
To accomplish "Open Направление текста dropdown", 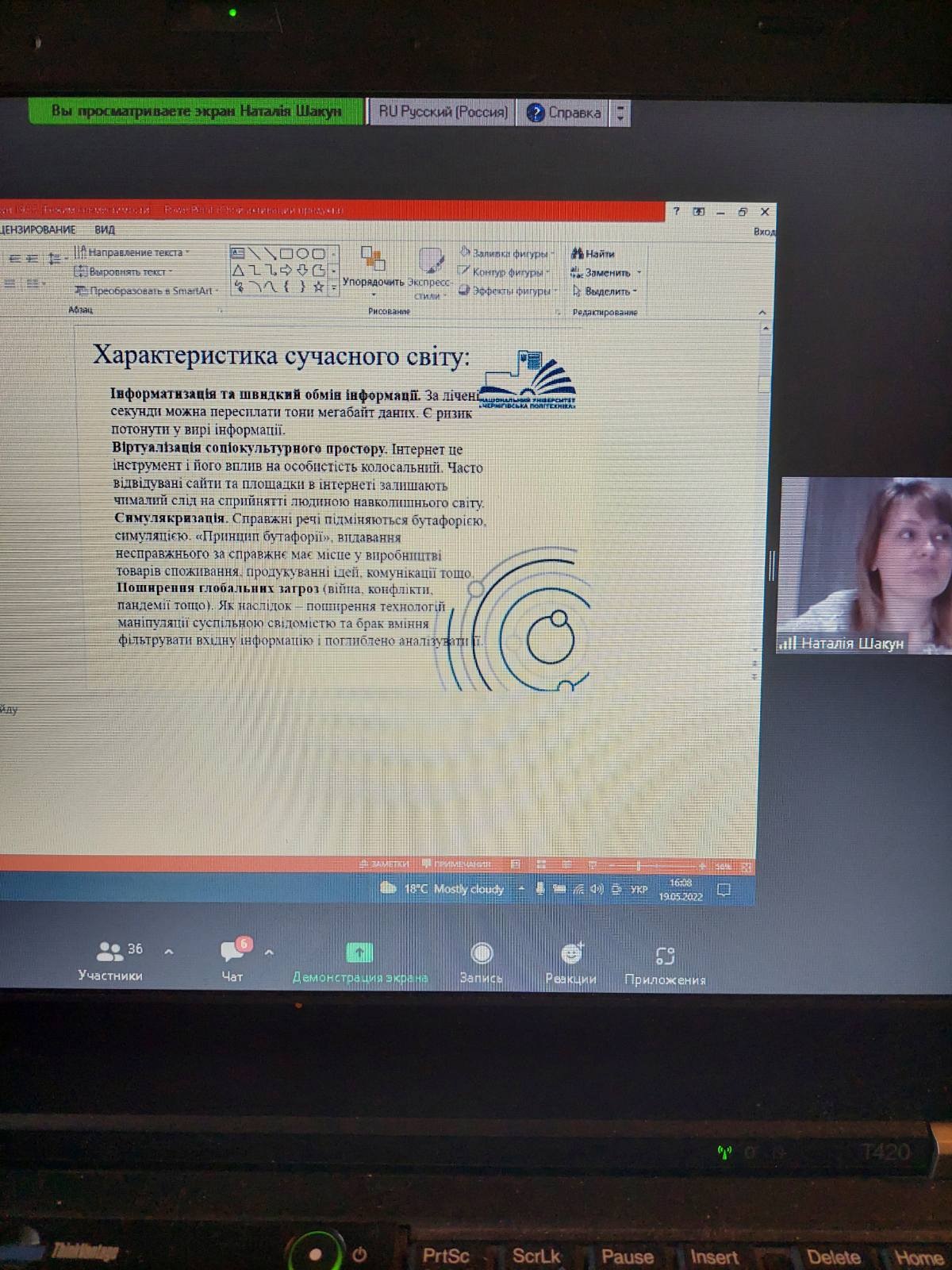I will pyautogui.click(x=132, y=252).
